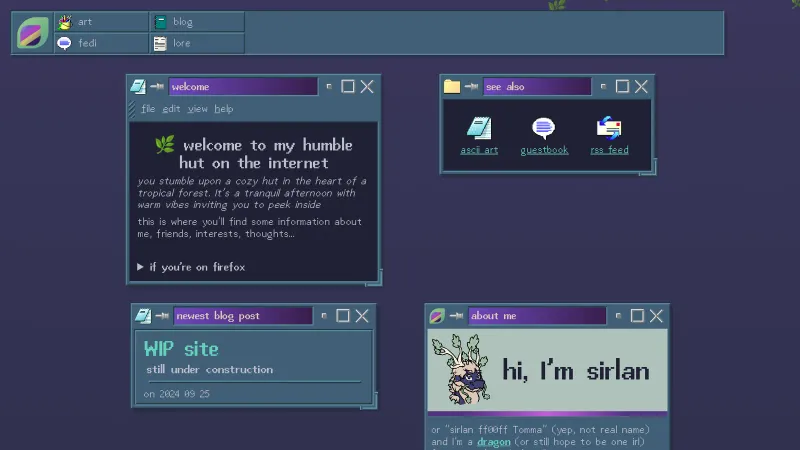Click the folder icon in see also window
This screenshot has height=450, width=800.
(x=452, y=87)
